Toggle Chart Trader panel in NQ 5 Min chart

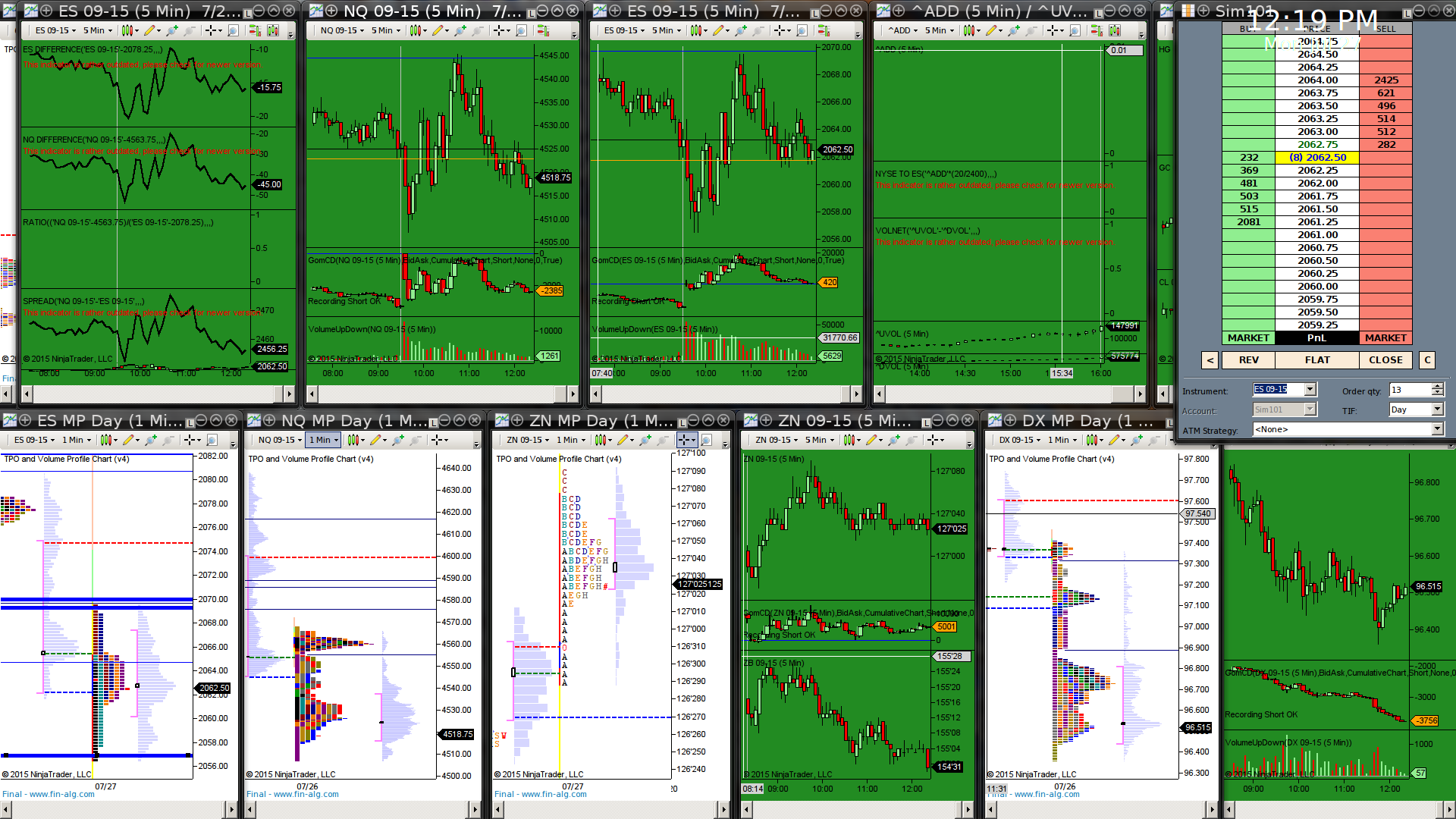(x=544, y=30)
